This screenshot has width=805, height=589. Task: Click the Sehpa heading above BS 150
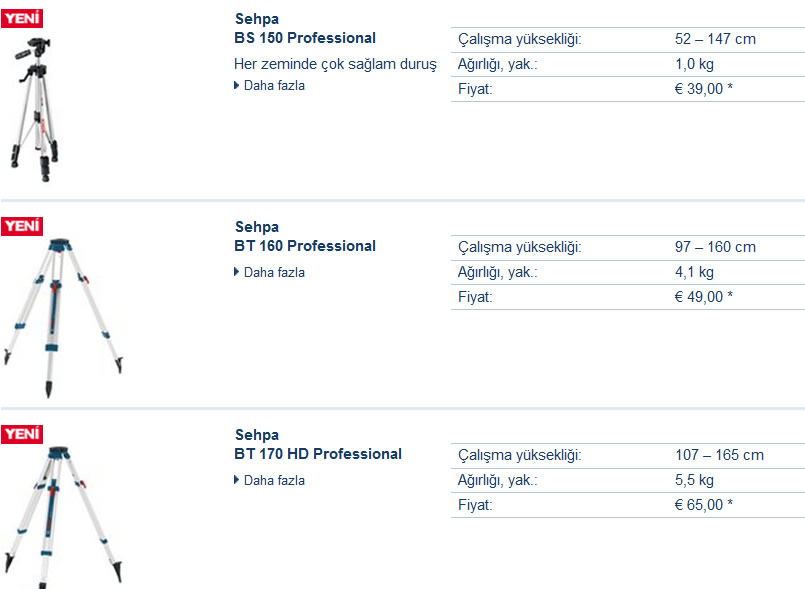(x=257, y=19)
